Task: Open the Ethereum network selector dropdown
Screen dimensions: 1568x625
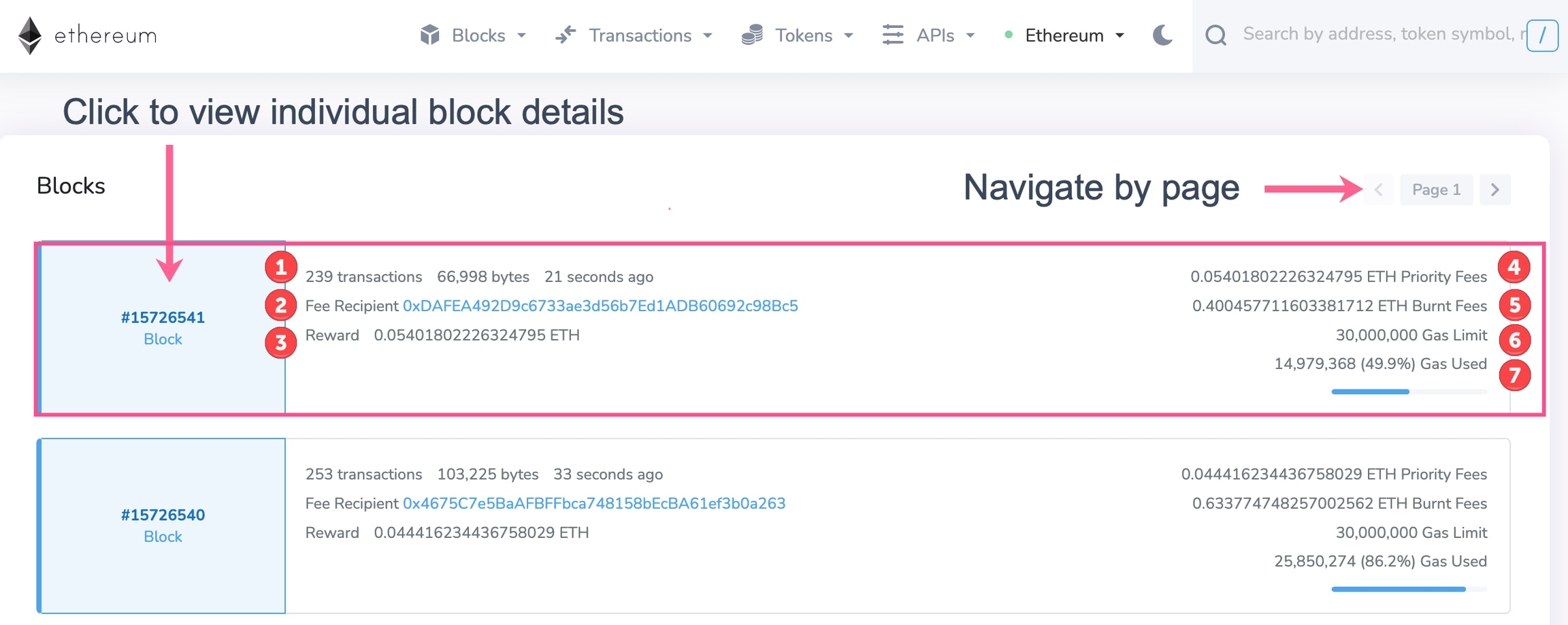Action: [1065, 35]
